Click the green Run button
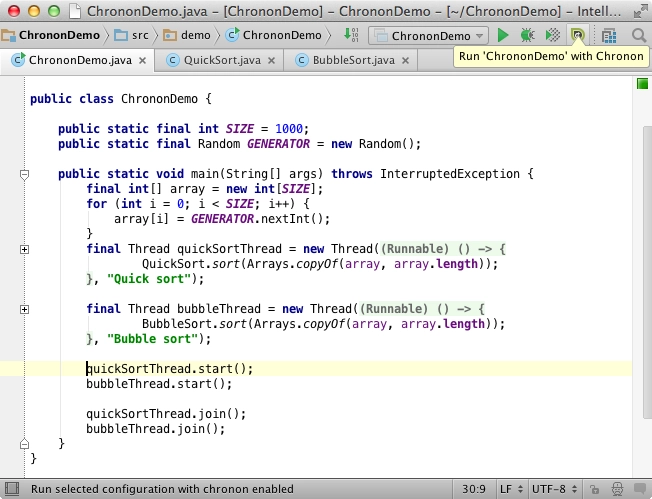Viewport: 652px width, 499px height. pos(503,35)
